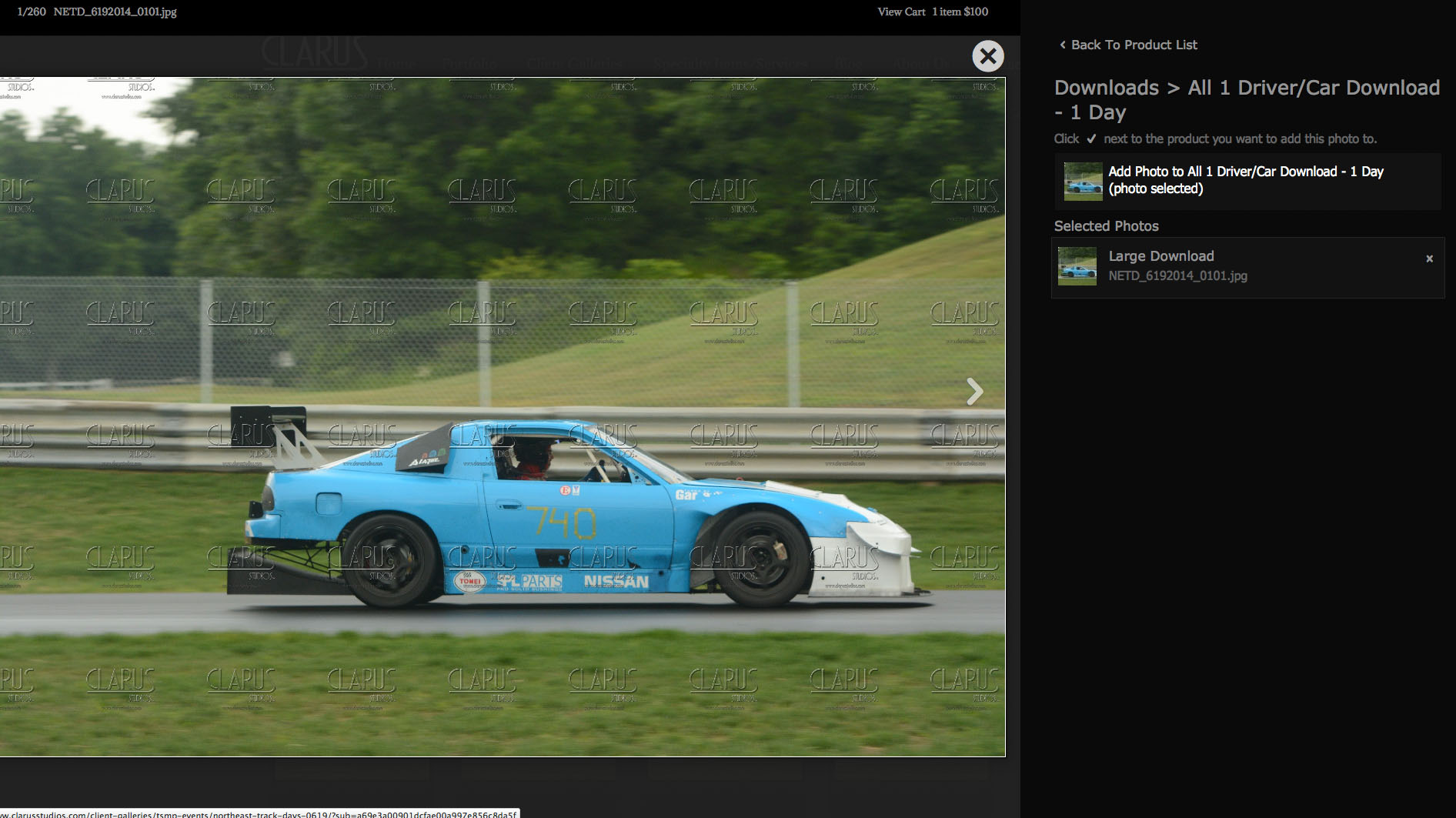
Task: Open the dimmed Client Galleries menu item
Action: coord(574,64)
